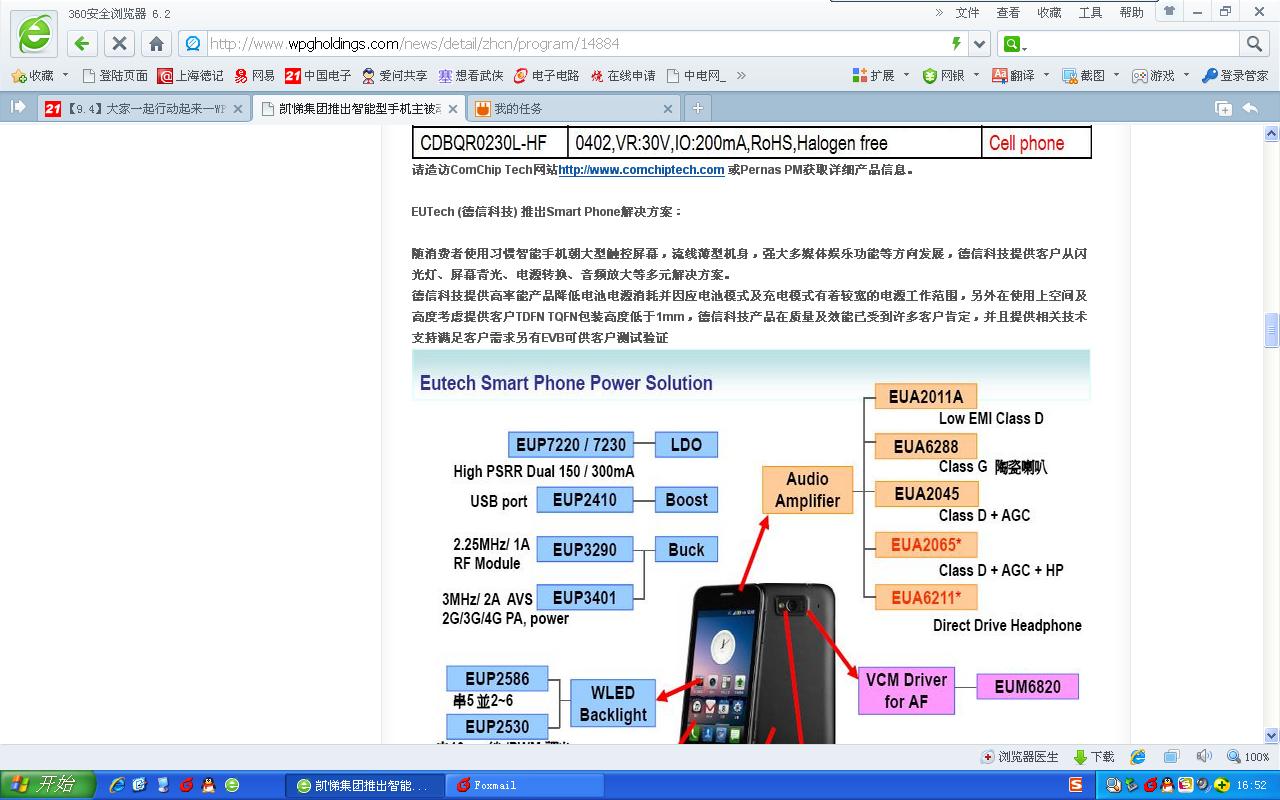Show more bookmarks with the chevron
1280x800 pixels.
click(740, 75)
